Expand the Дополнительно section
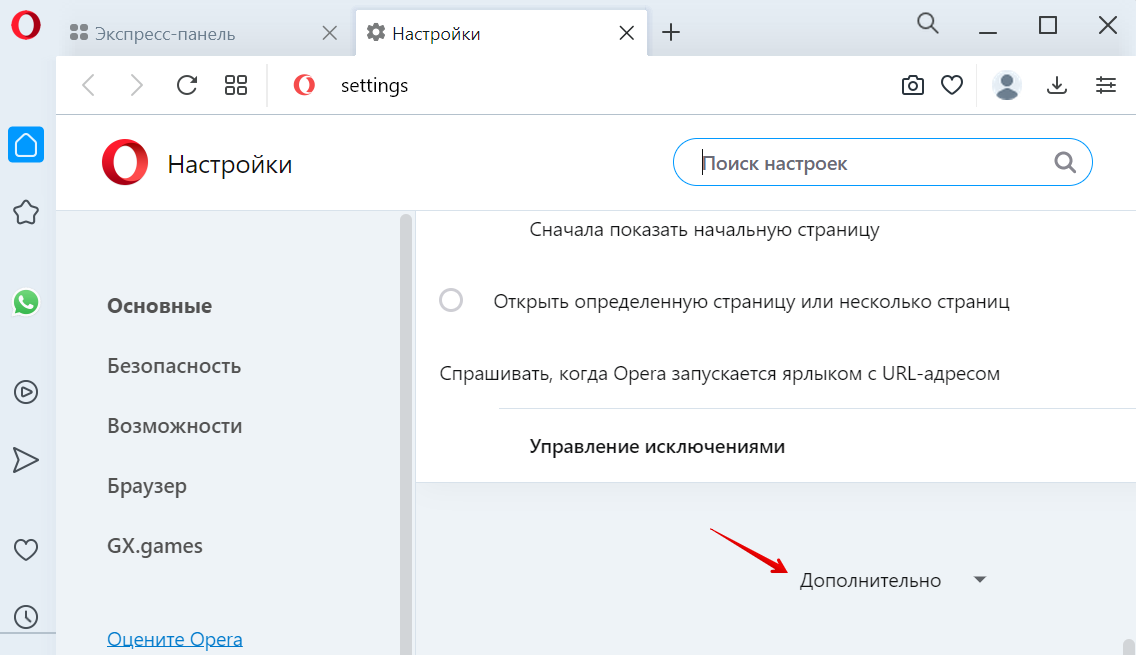1136x655 pixels. [870, 581]
